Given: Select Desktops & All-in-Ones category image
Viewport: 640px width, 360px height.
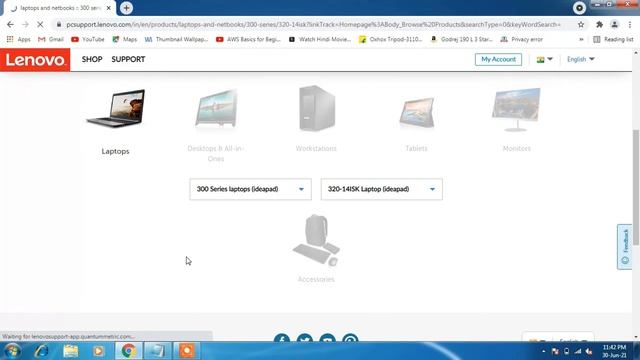Looking at the screenshot, I should (216, 109).
